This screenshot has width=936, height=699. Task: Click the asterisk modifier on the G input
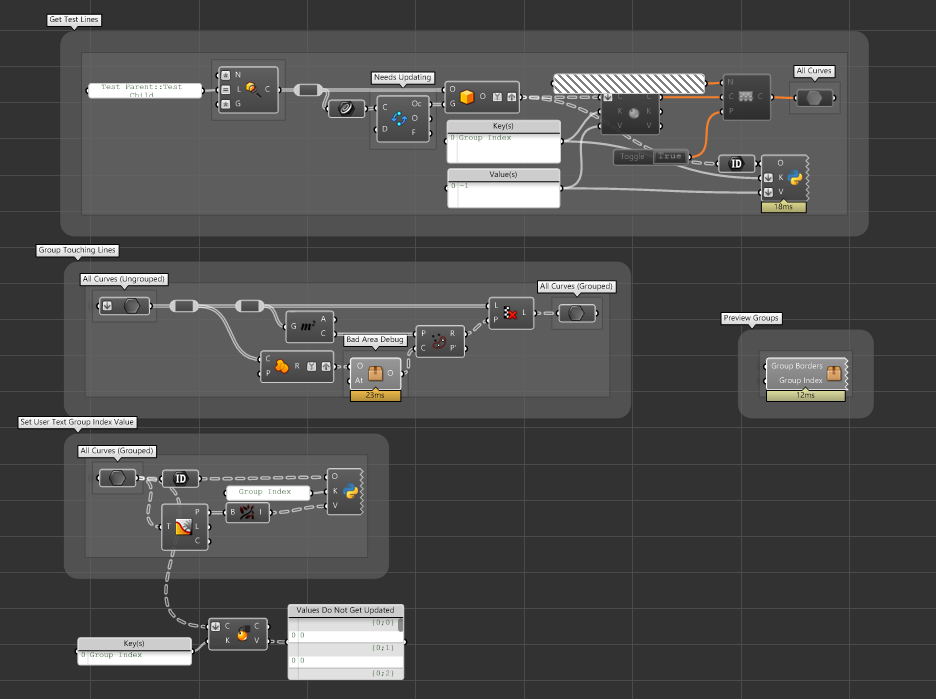226,104
